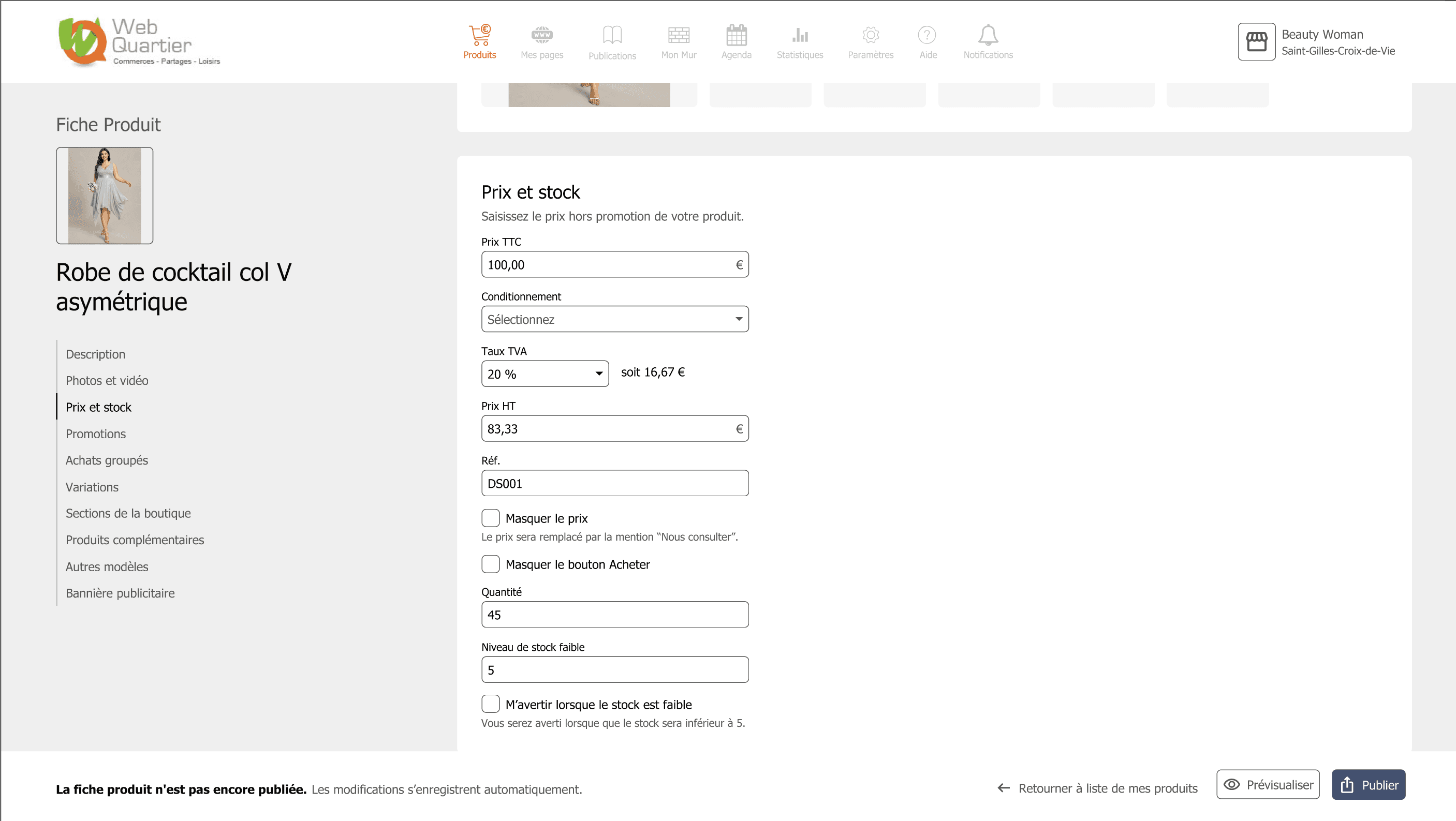Click the Beauty Woman shop icon
Screen dimensions: 1456x821
tap(1256, 42)
